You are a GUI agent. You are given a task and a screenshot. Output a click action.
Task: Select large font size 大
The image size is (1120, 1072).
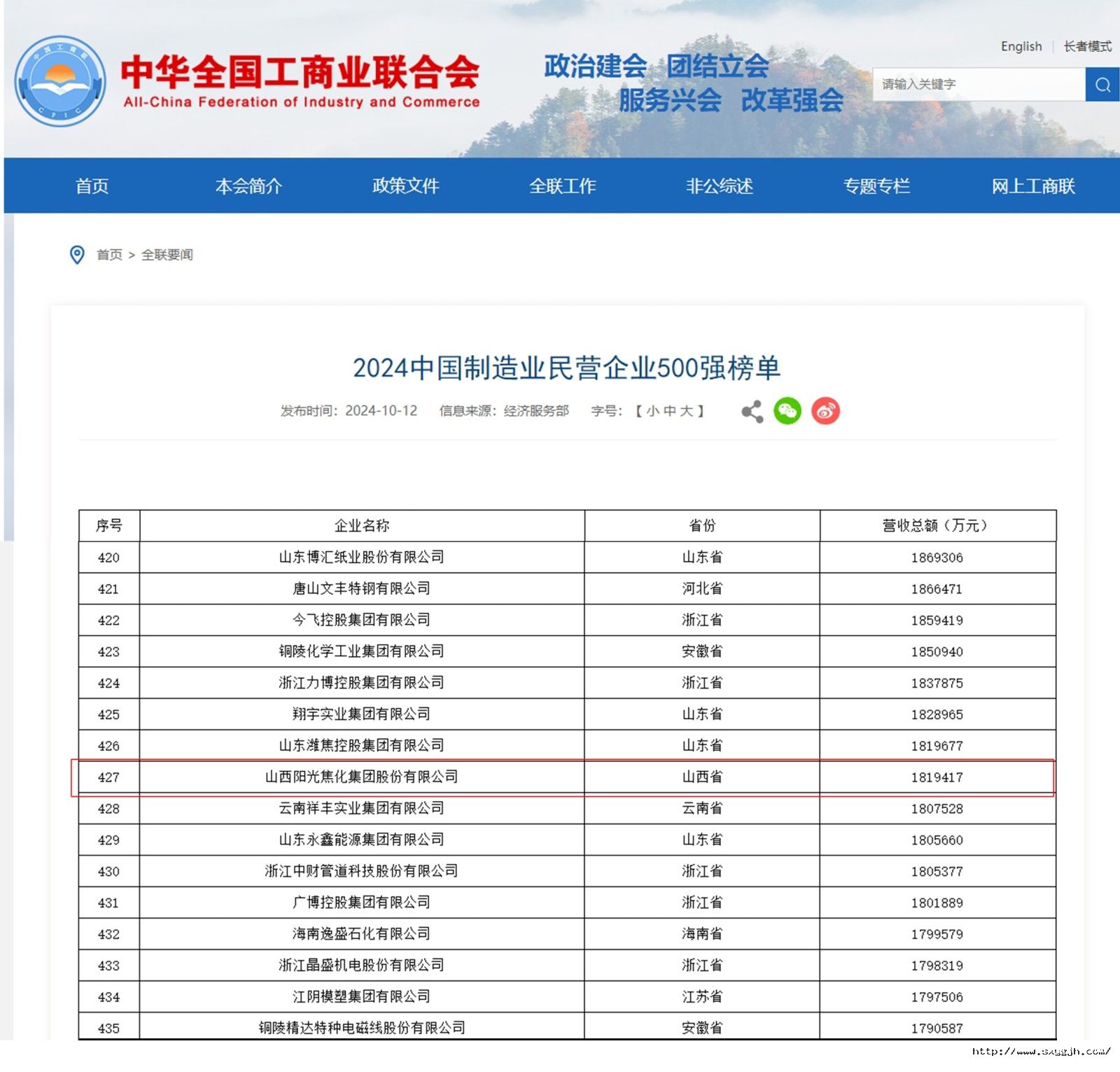click(686, 411)
